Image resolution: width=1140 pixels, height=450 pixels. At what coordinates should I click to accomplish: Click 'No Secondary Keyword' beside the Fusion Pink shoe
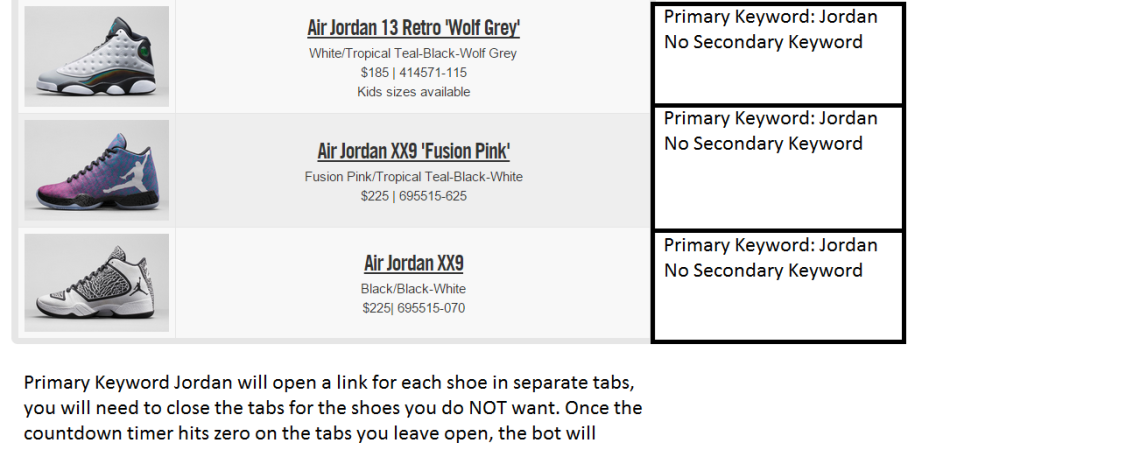(x=763, y=144)
